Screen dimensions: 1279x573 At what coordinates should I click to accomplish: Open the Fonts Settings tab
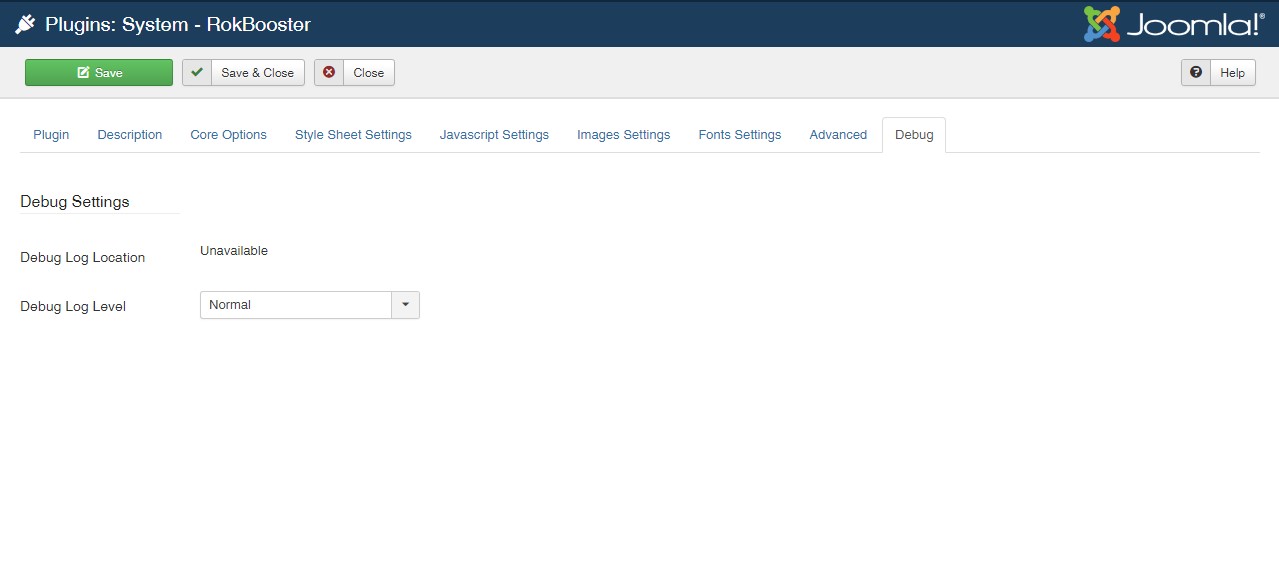[740, 135]
